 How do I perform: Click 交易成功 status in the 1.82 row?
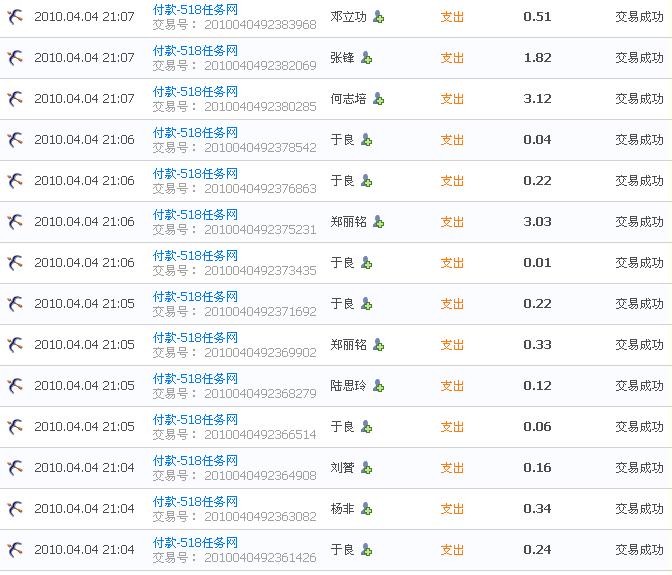coord(639,58)
